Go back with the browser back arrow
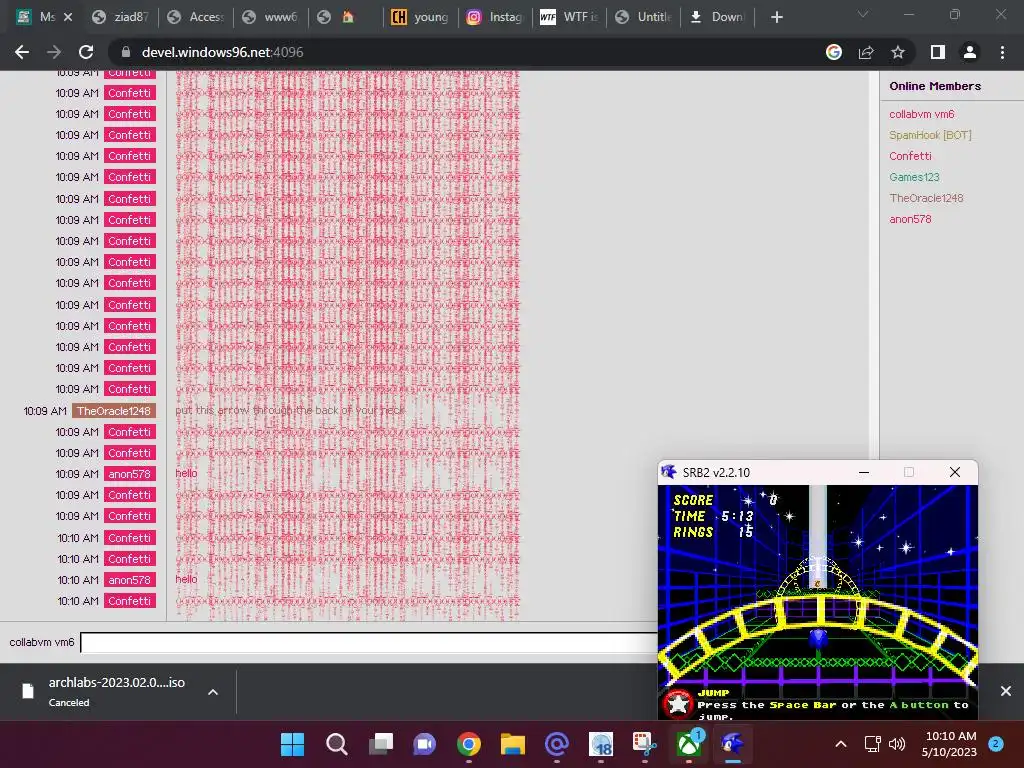1024x768 pixels. pos(22,52)
